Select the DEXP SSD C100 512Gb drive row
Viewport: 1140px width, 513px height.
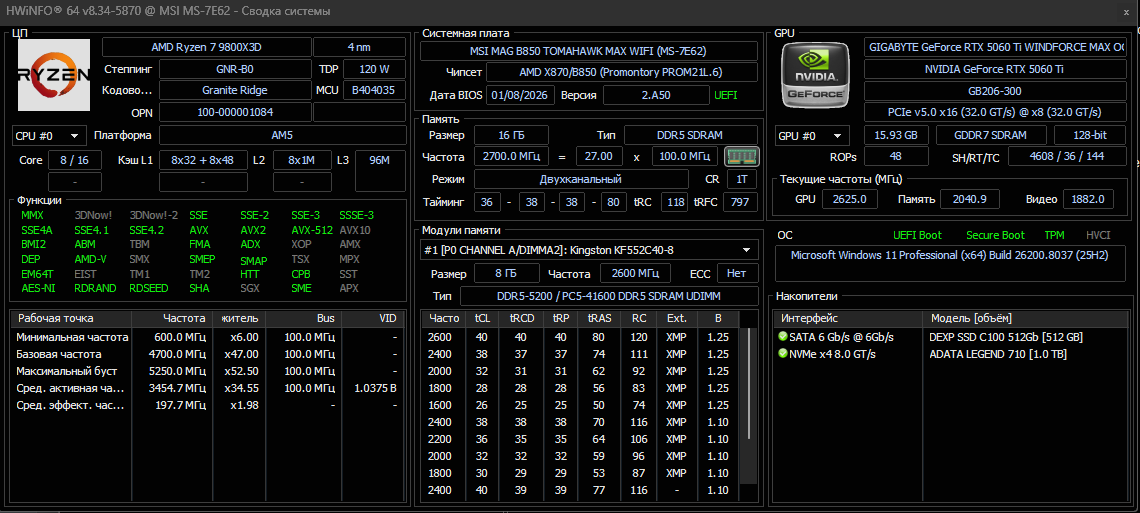click(x=953, y=337)
